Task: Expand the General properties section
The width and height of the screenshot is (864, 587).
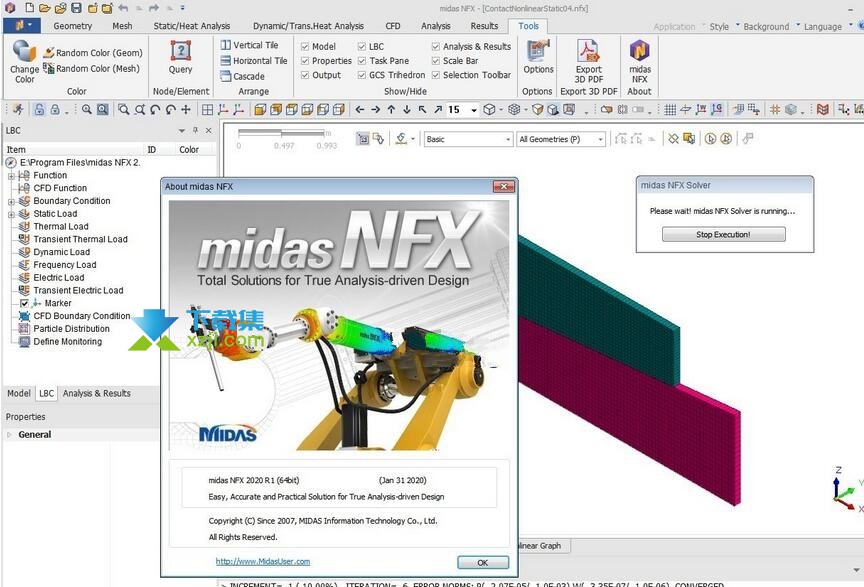Action: [x=9, y=434]
